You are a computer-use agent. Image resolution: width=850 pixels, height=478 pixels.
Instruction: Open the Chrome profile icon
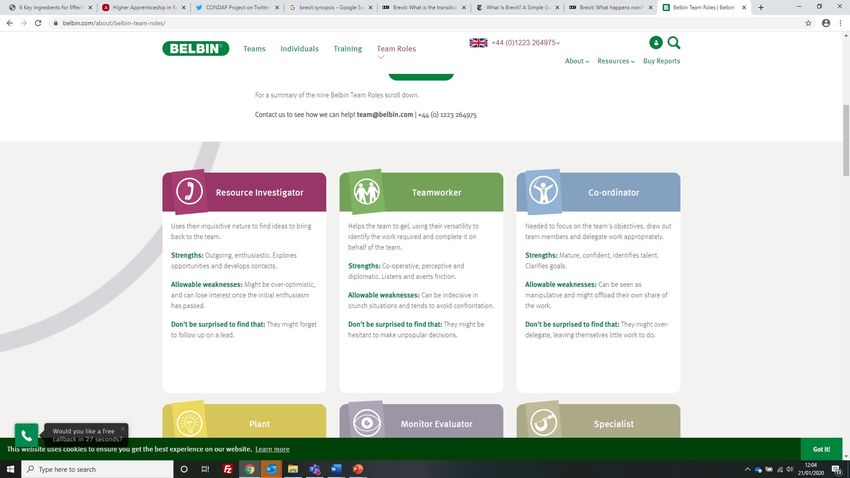(826, 23)
